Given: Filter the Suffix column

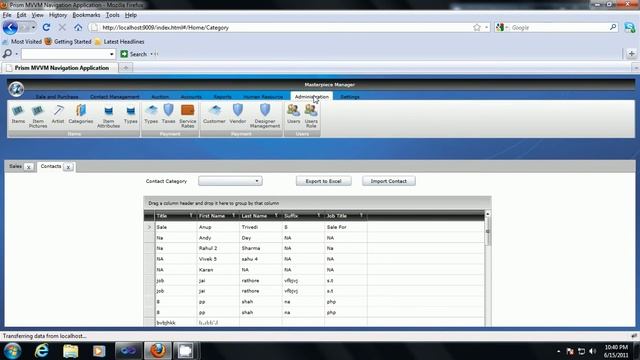Looking at the screenshot, I should click(x=318, y=216).
